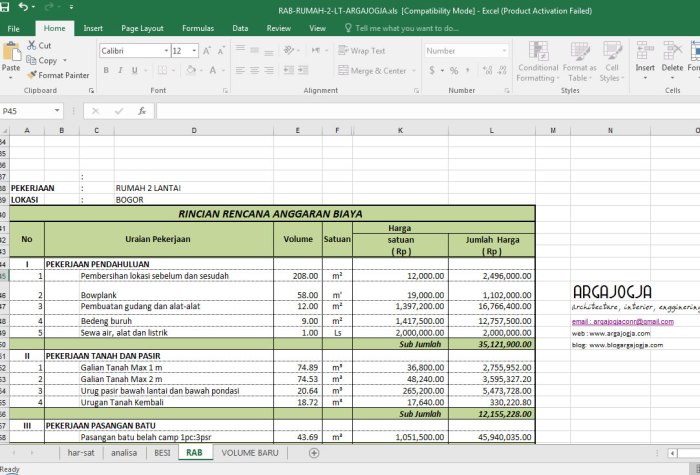Open the Merge & Center dropdown arrow

414,71
